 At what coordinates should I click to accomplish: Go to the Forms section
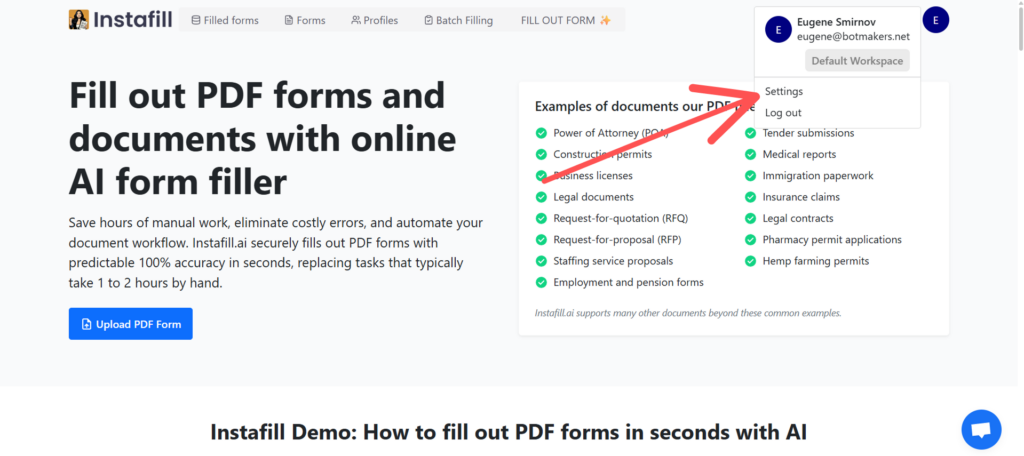(305, 20)
